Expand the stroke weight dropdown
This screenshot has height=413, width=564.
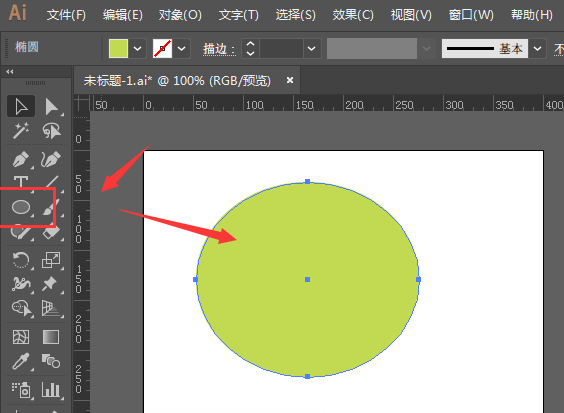pyautogui.click(x=311, y=49)
